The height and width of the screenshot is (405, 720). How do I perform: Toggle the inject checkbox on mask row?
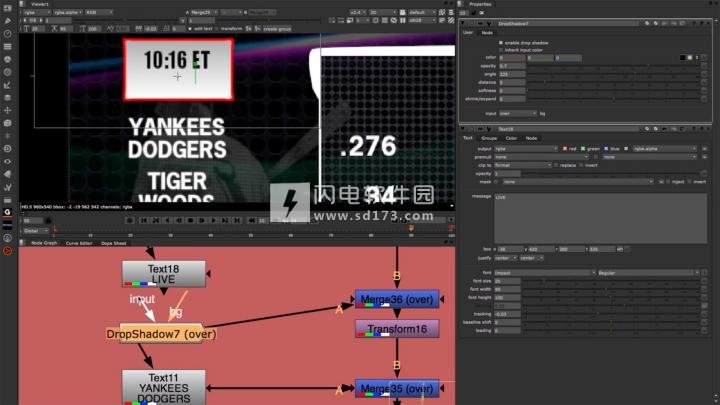click(668, 182)
